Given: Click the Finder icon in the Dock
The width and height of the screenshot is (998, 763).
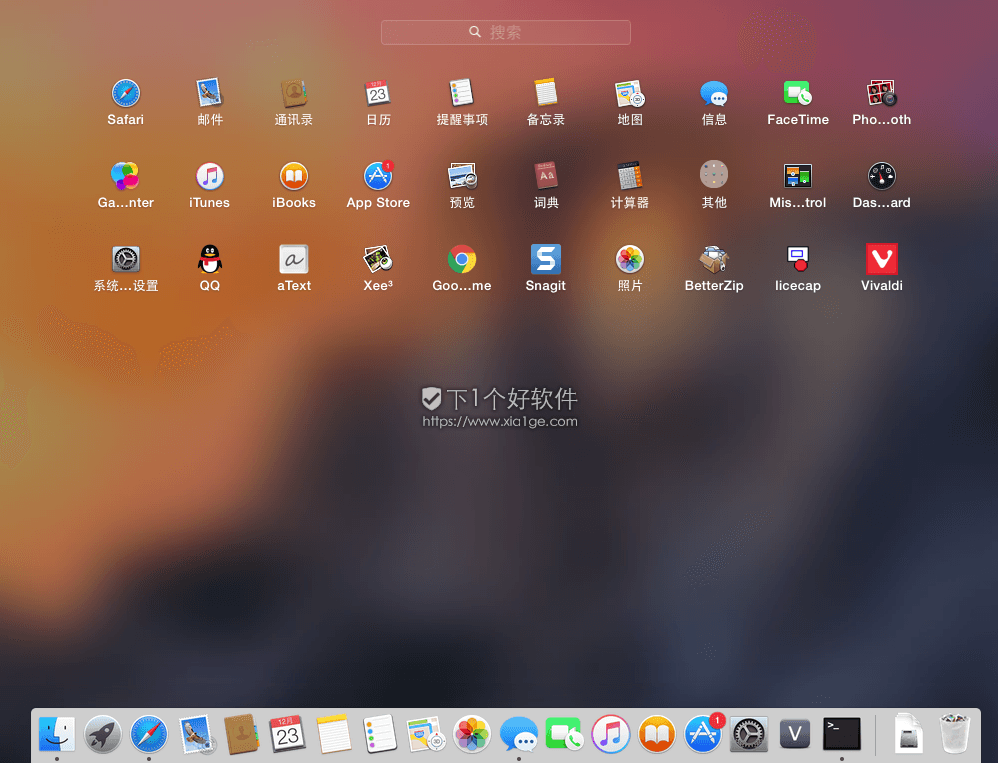Looking at the screenshot, I should 56,735.
